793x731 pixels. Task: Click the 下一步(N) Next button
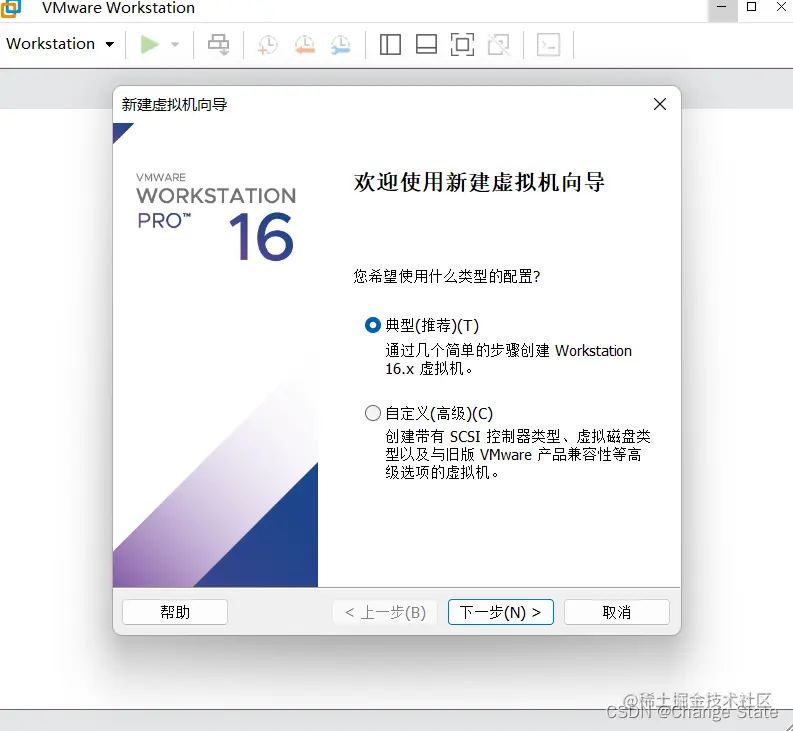pos(501,612)
